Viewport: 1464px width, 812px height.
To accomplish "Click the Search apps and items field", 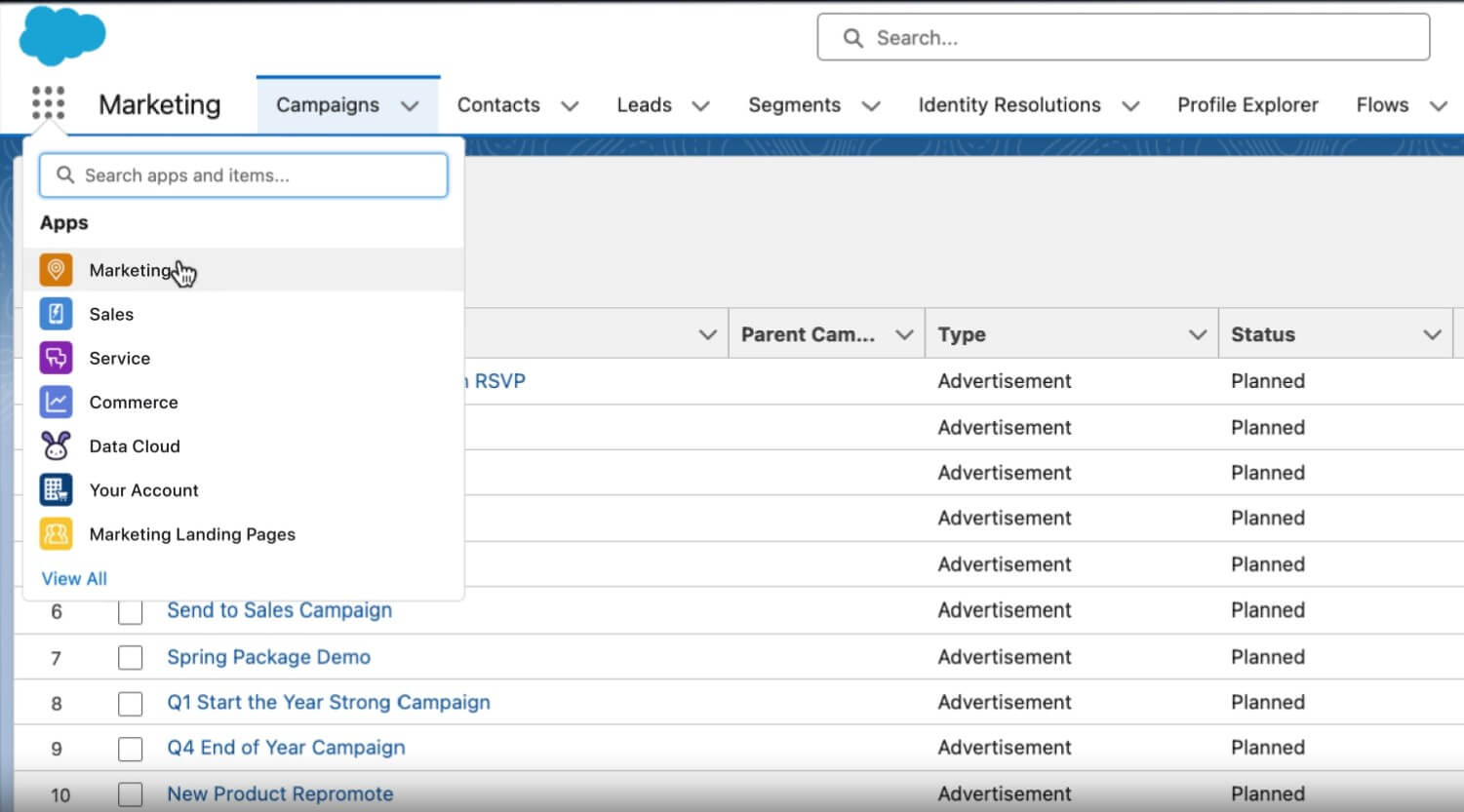I will coord(244,175).
